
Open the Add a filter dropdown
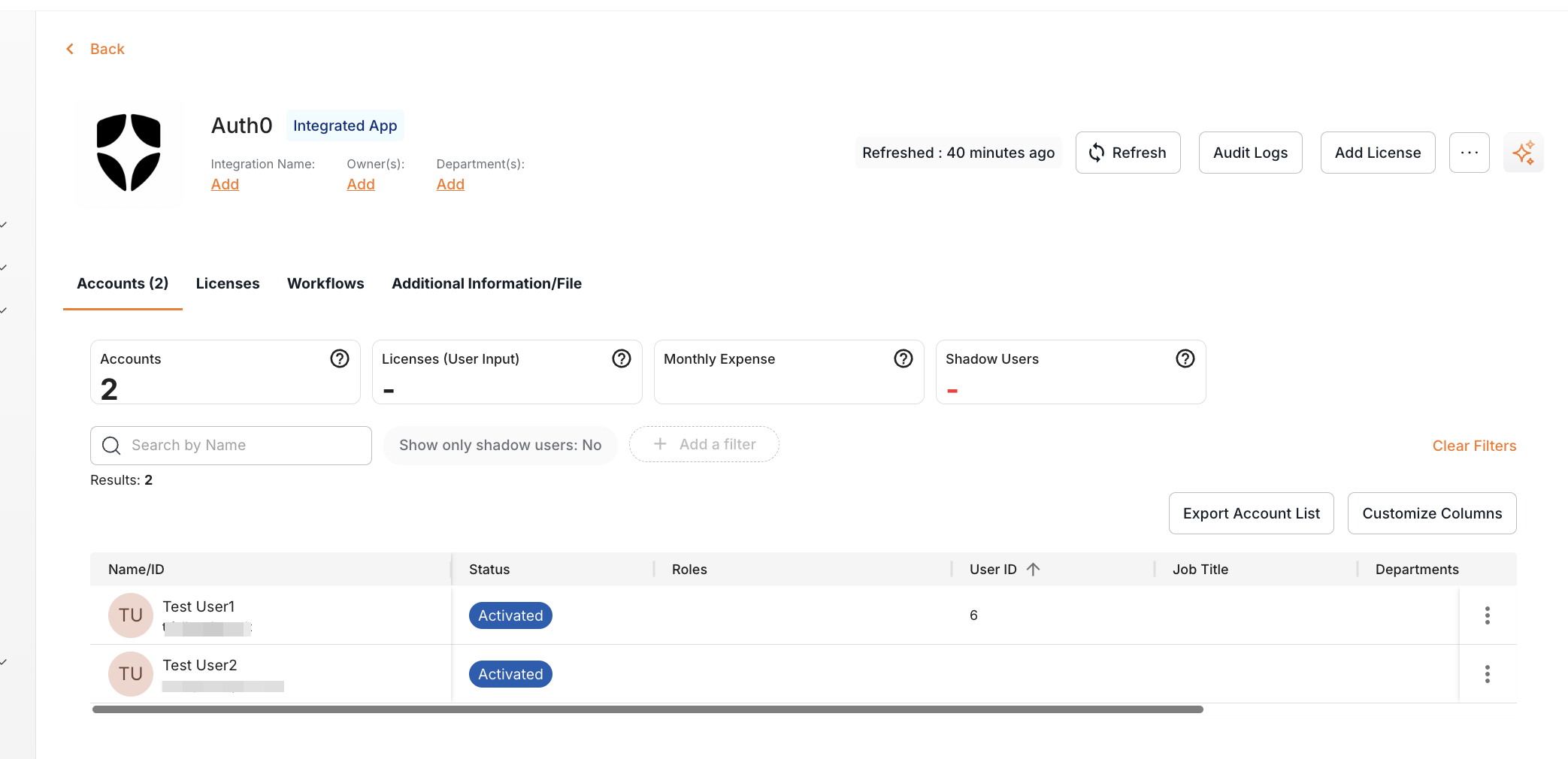tap(704, 444)
